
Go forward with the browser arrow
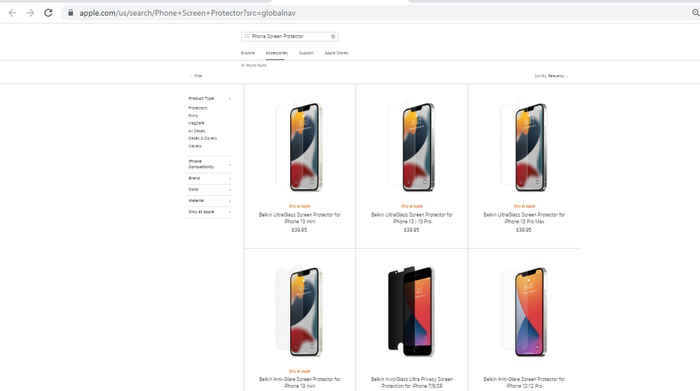point(30,13)
